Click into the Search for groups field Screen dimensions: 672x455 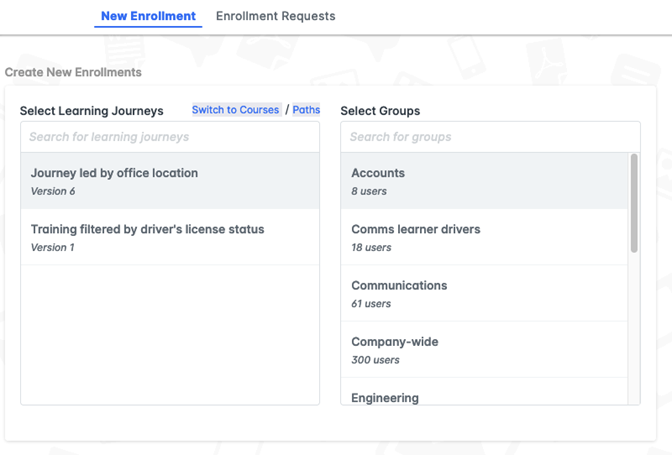coord(490,137)
